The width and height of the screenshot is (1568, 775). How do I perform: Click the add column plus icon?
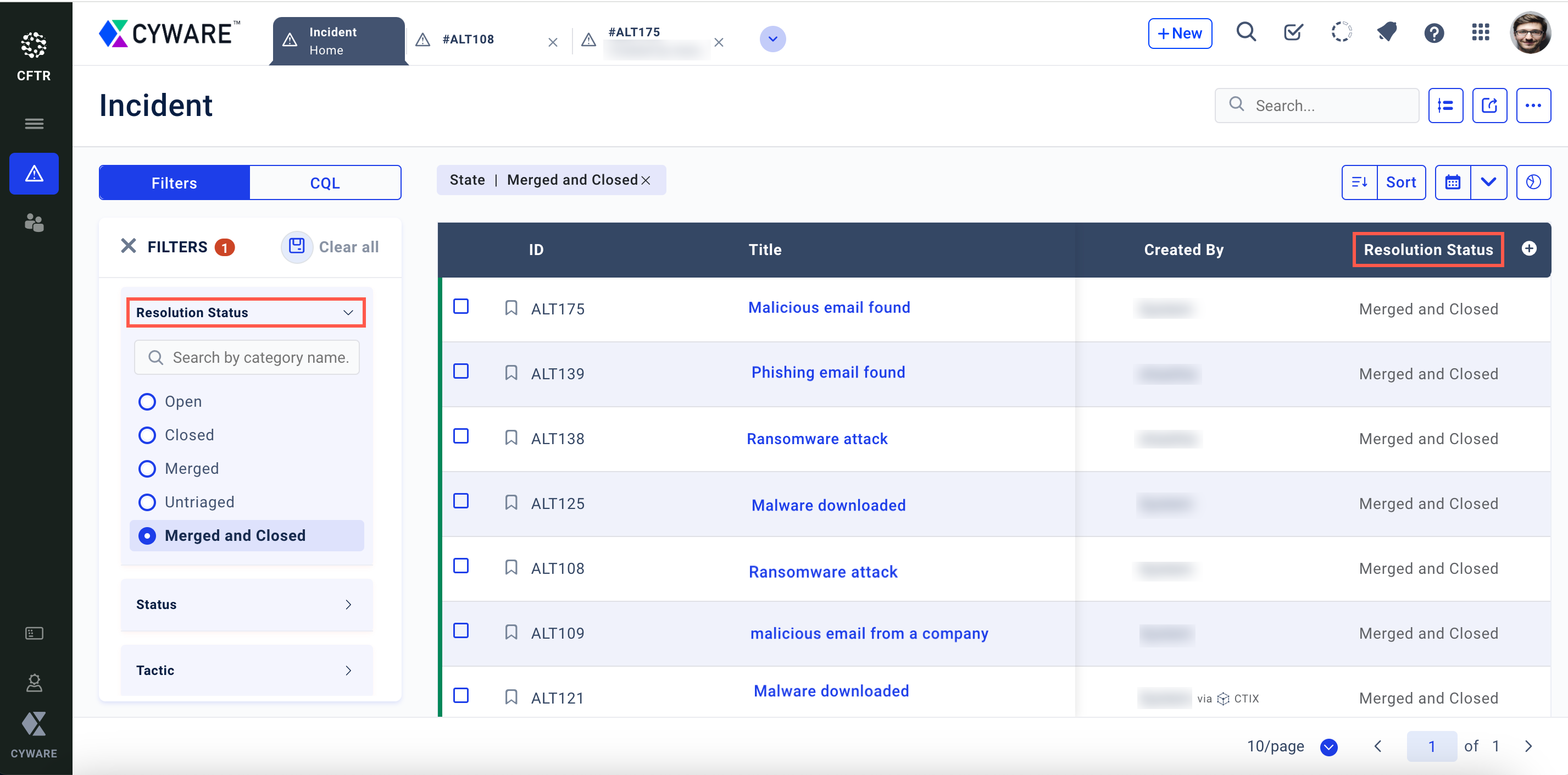tap(1528, 248)
